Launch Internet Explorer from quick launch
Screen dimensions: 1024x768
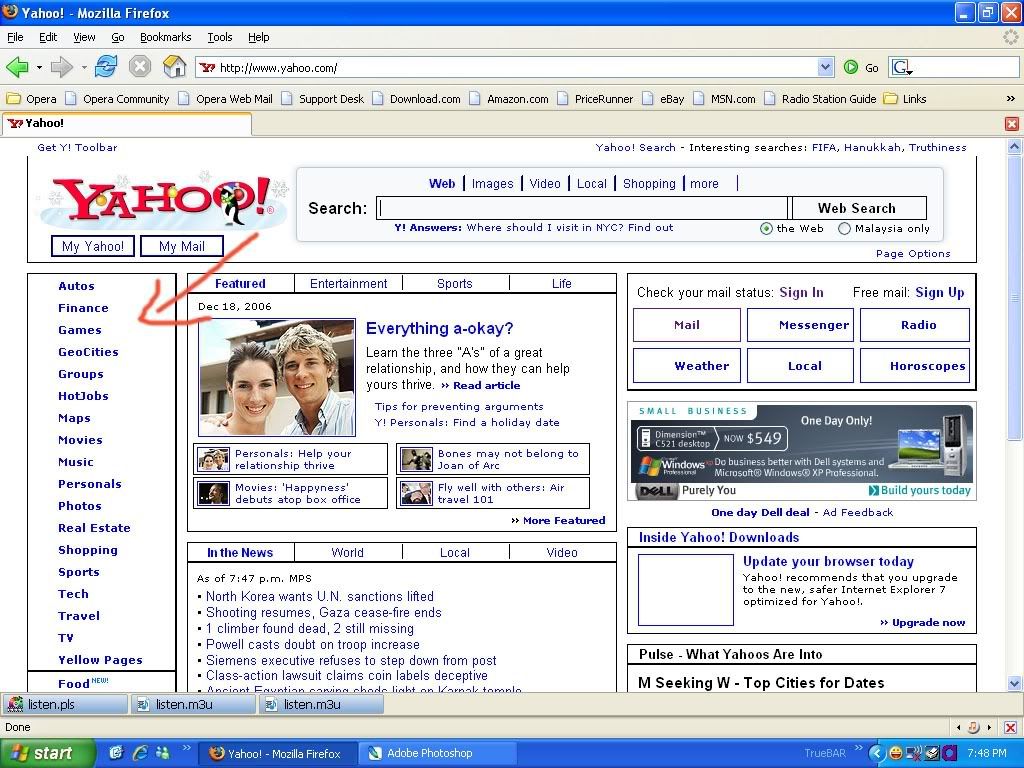[140, 753]
